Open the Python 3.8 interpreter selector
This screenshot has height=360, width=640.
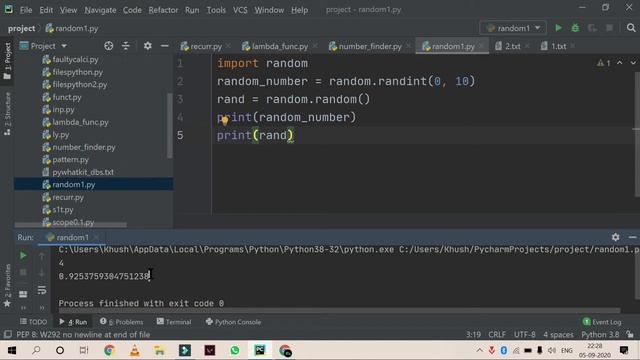(x=600, y=334)
